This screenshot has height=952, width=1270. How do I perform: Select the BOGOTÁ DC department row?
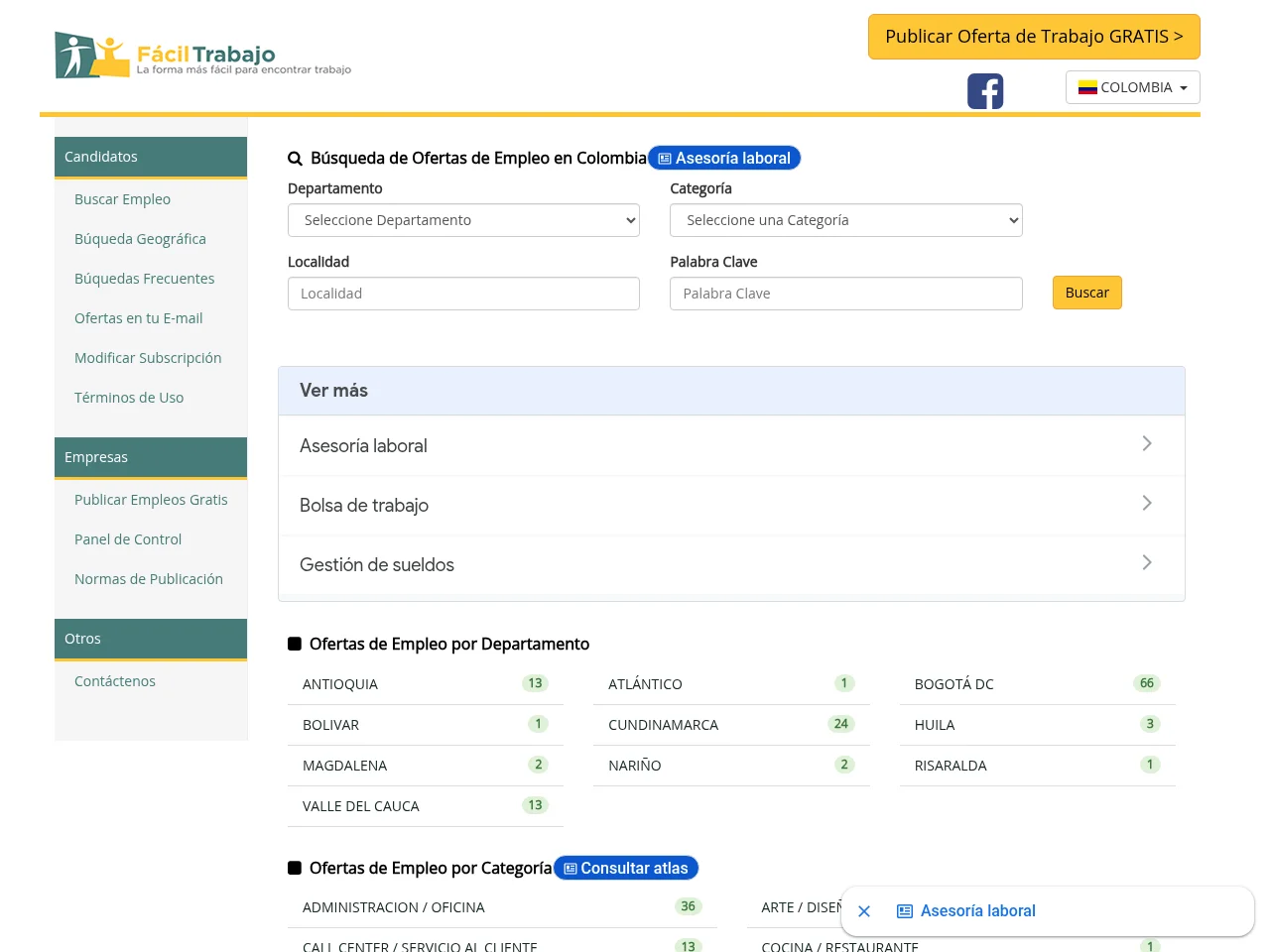click(1038, 684)
